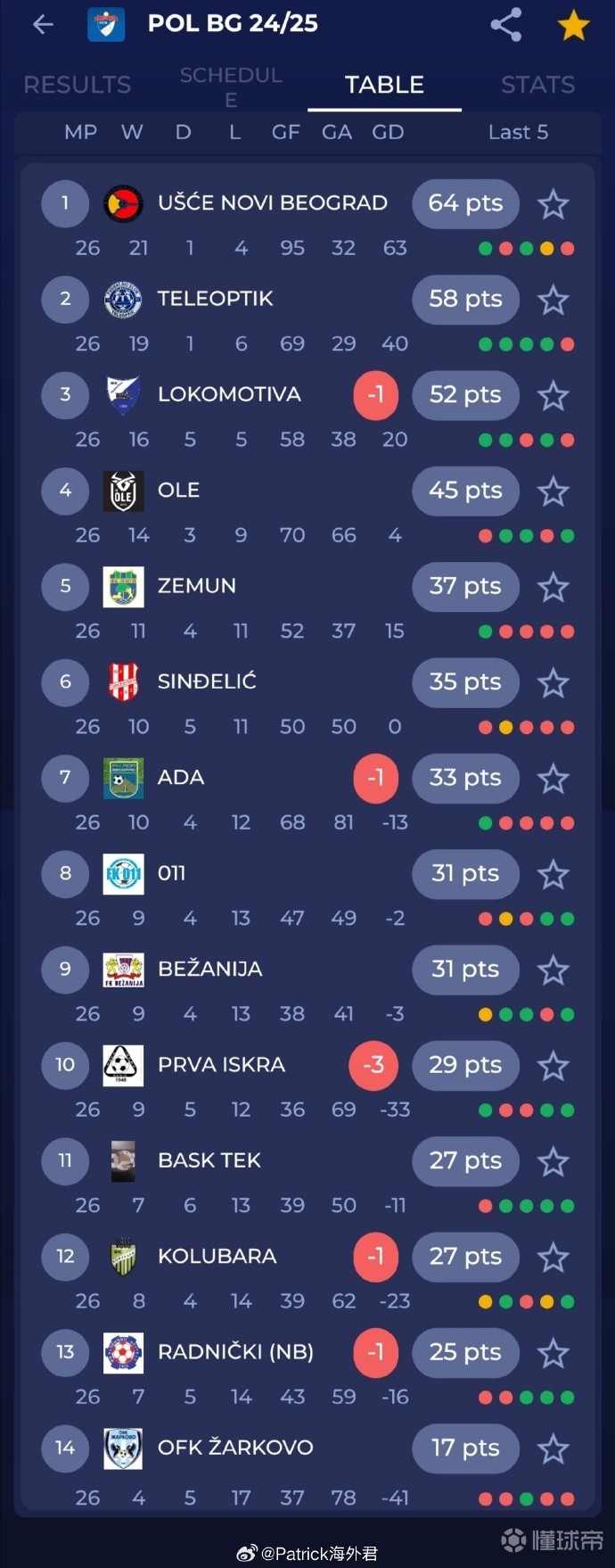Screen dimensions: 615x1568
Task: Tap the POL BG league logo
Action: [106, 25]
